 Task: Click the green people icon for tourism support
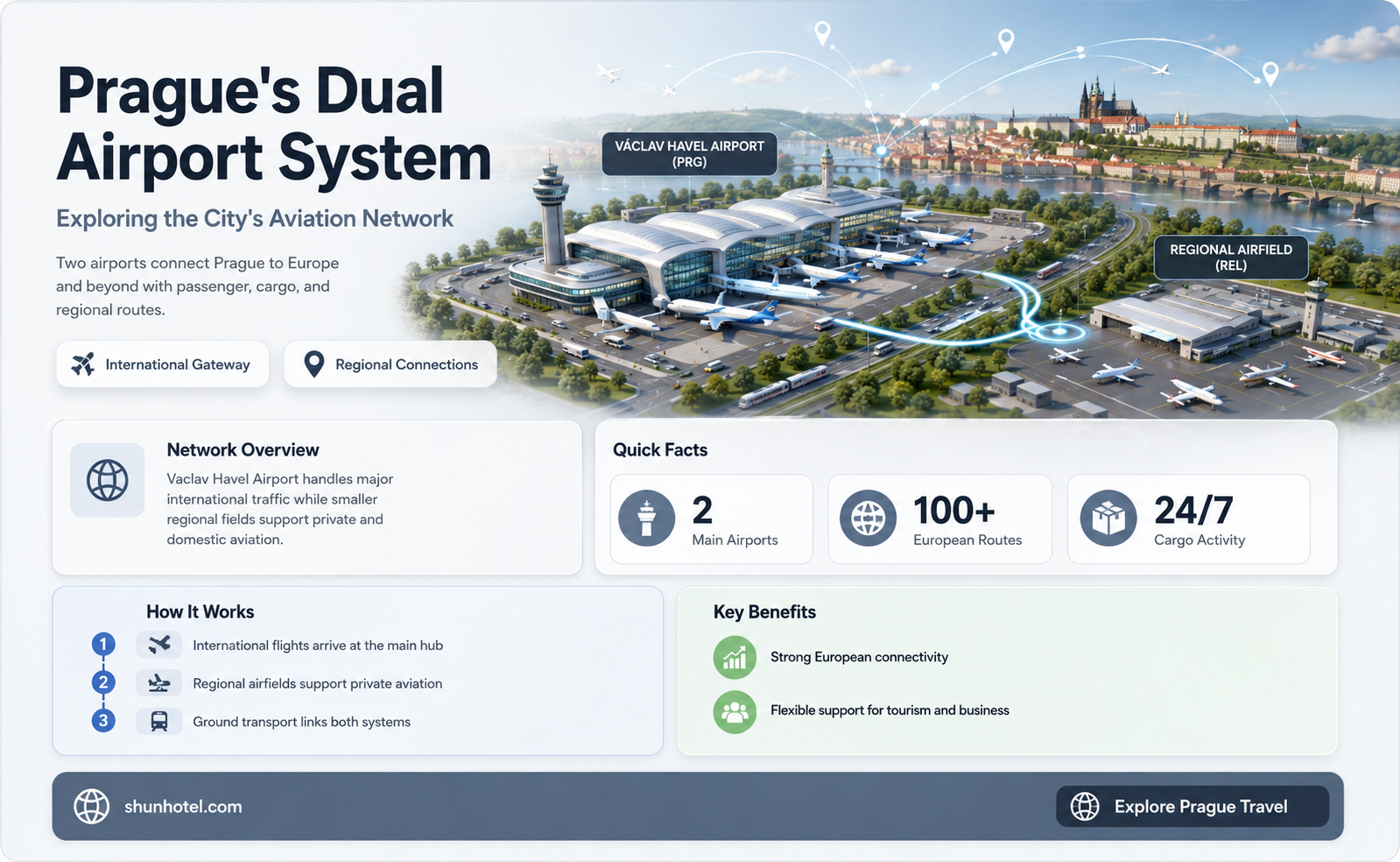[735, 711]
